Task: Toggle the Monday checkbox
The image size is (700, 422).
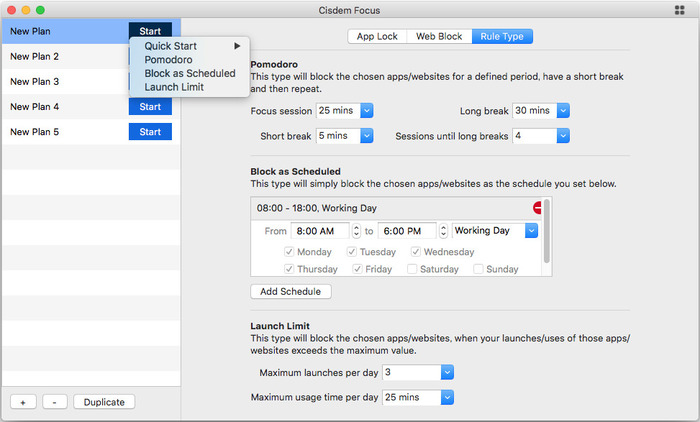Action: 289,252
